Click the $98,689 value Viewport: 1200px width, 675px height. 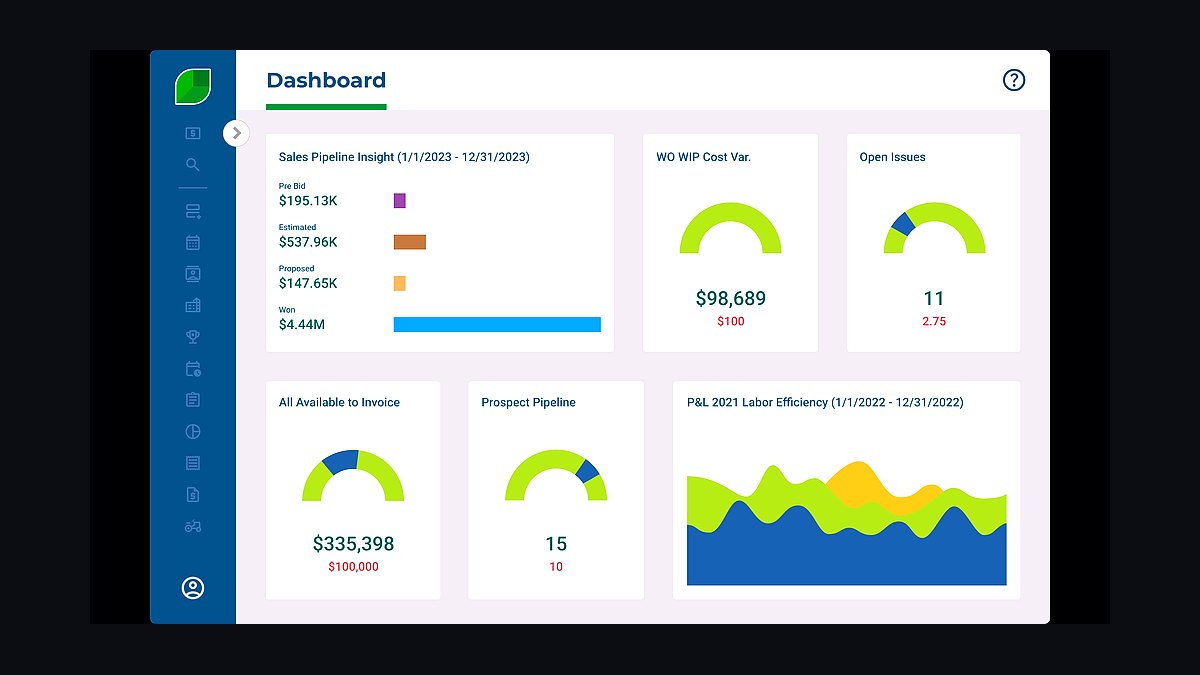point(731,298)
